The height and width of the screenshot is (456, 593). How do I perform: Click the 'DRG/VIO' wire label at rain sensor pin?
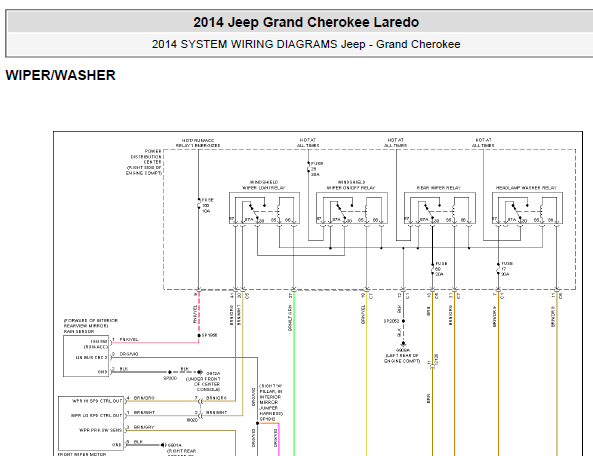129,354
